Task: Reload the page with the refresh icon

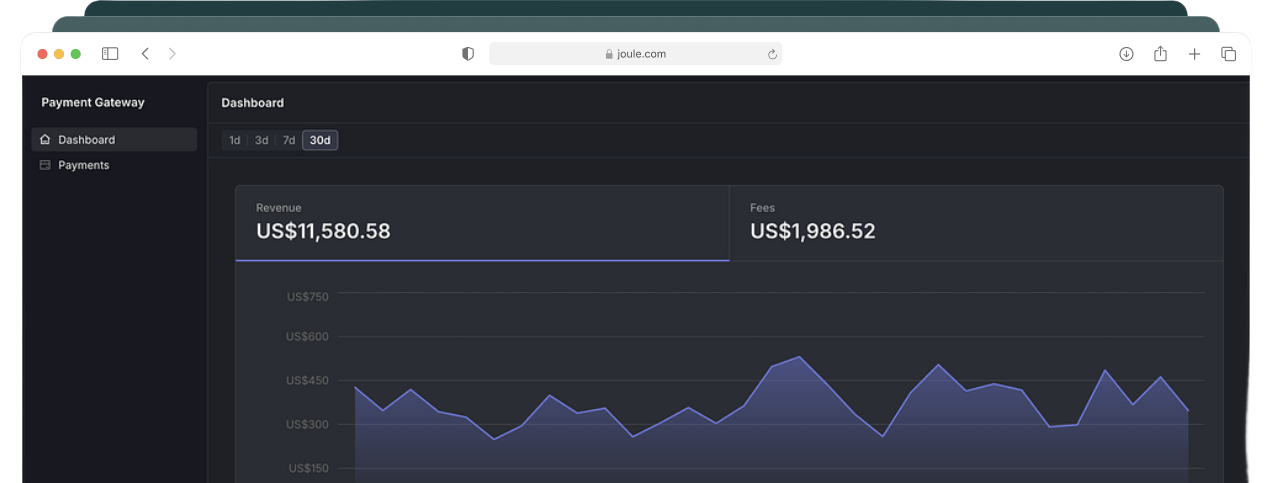Action: (x=772, y=55)
